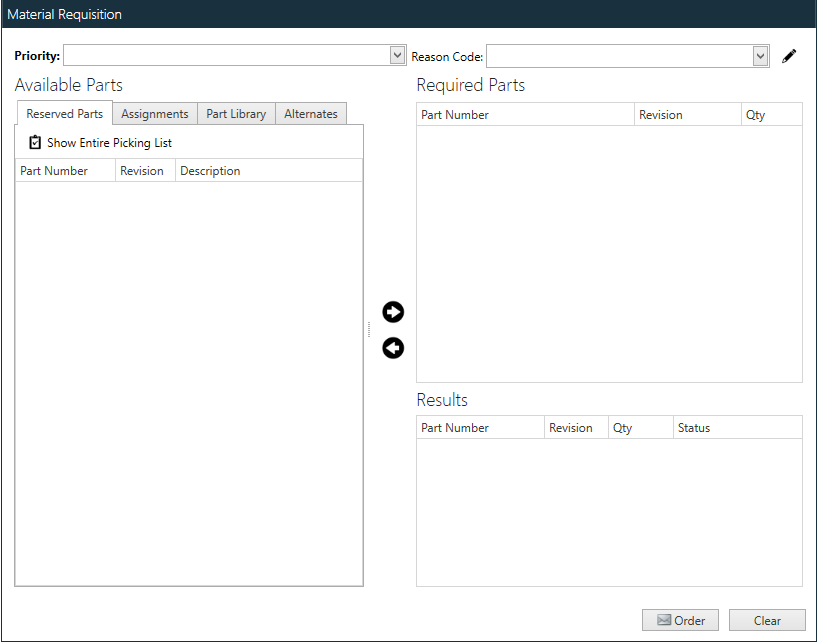Image resolution: width=818 pixels, height=643 pixels.
Task: Click the right arrow to add required parts
Action: (x=392, y=312)
